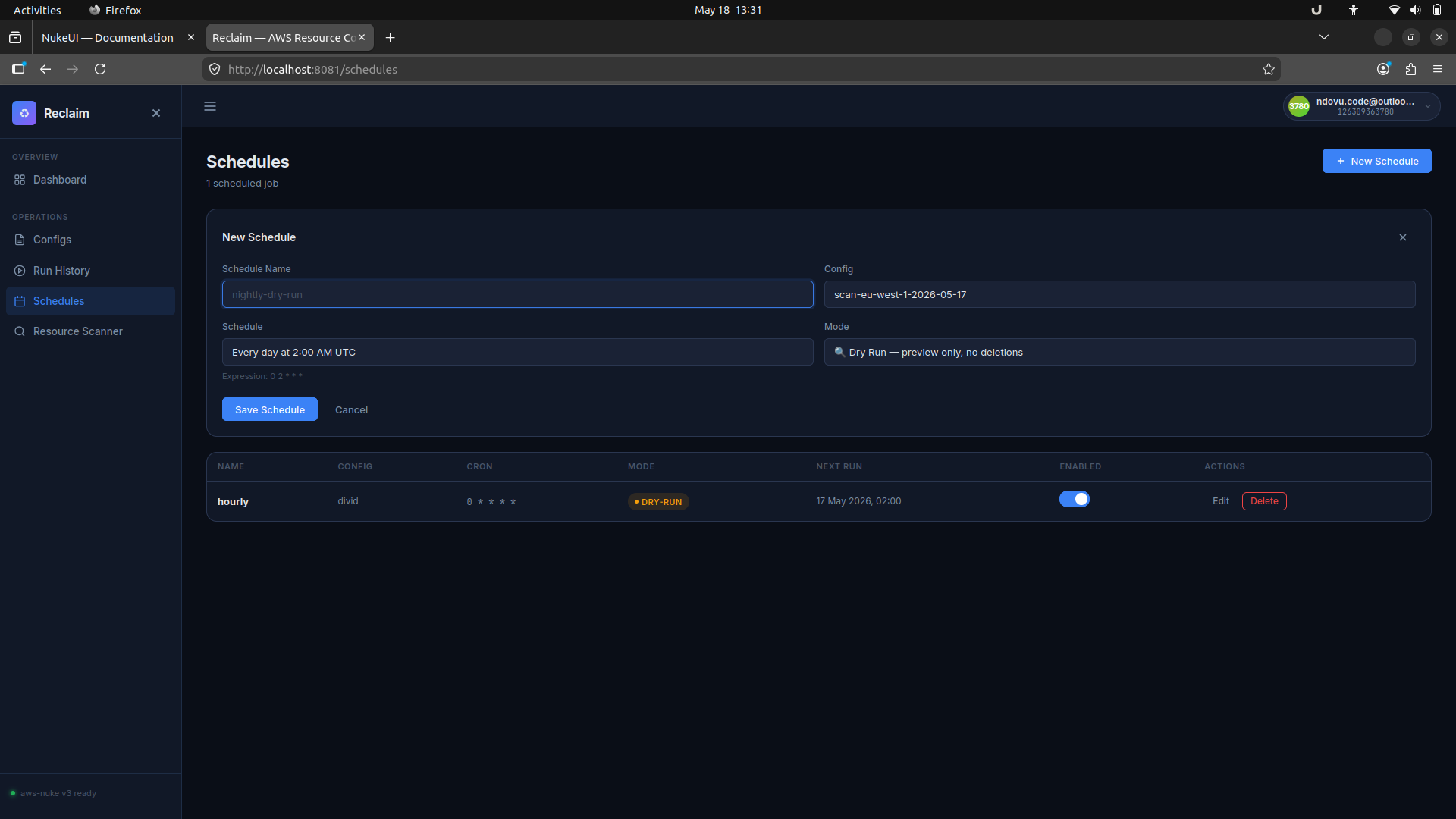This screenshot has width=1456, height=819.
Task: Click the battery status icon
Action: click(1437, 10)
